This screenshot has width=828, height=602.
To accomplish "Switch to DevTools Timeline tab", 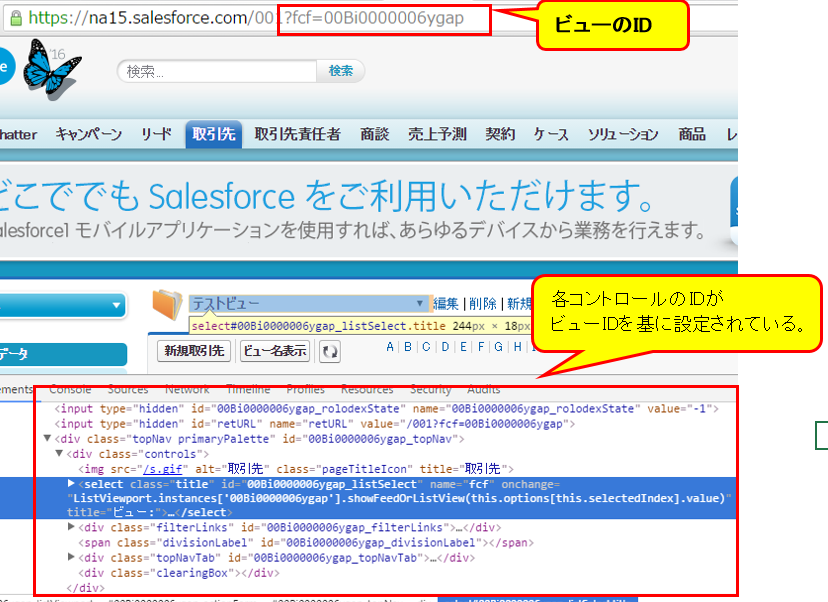I will click(x=248, y=390).
